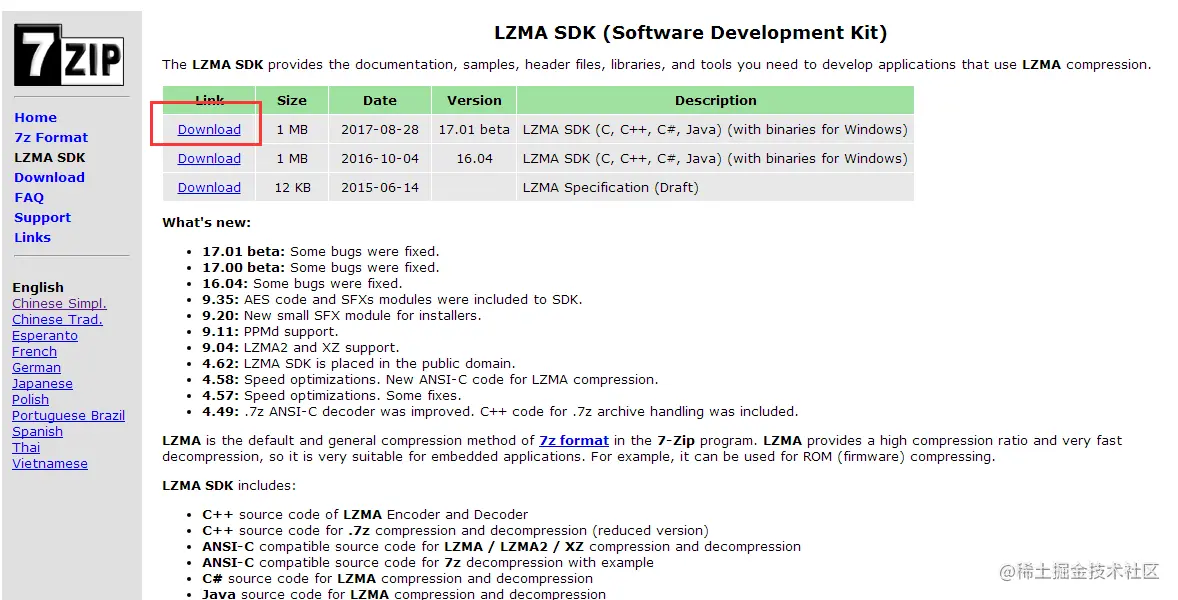This screenshot has width=1178, height=600.
Task: Switch language to Polish
Action: click(x=30, y=399)
